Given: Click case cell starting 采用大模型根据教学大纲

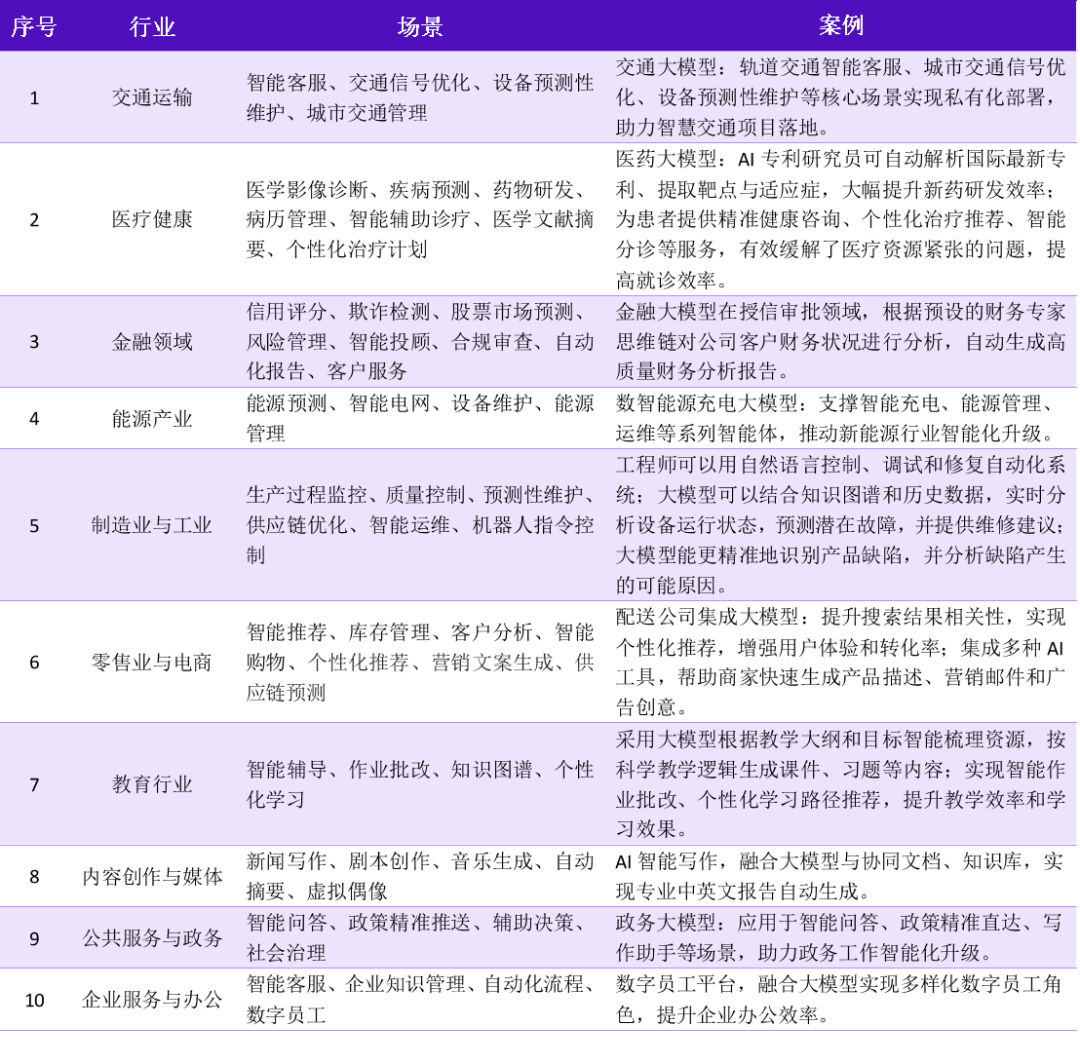Looking at the screenshot, I should coord(840,784).
